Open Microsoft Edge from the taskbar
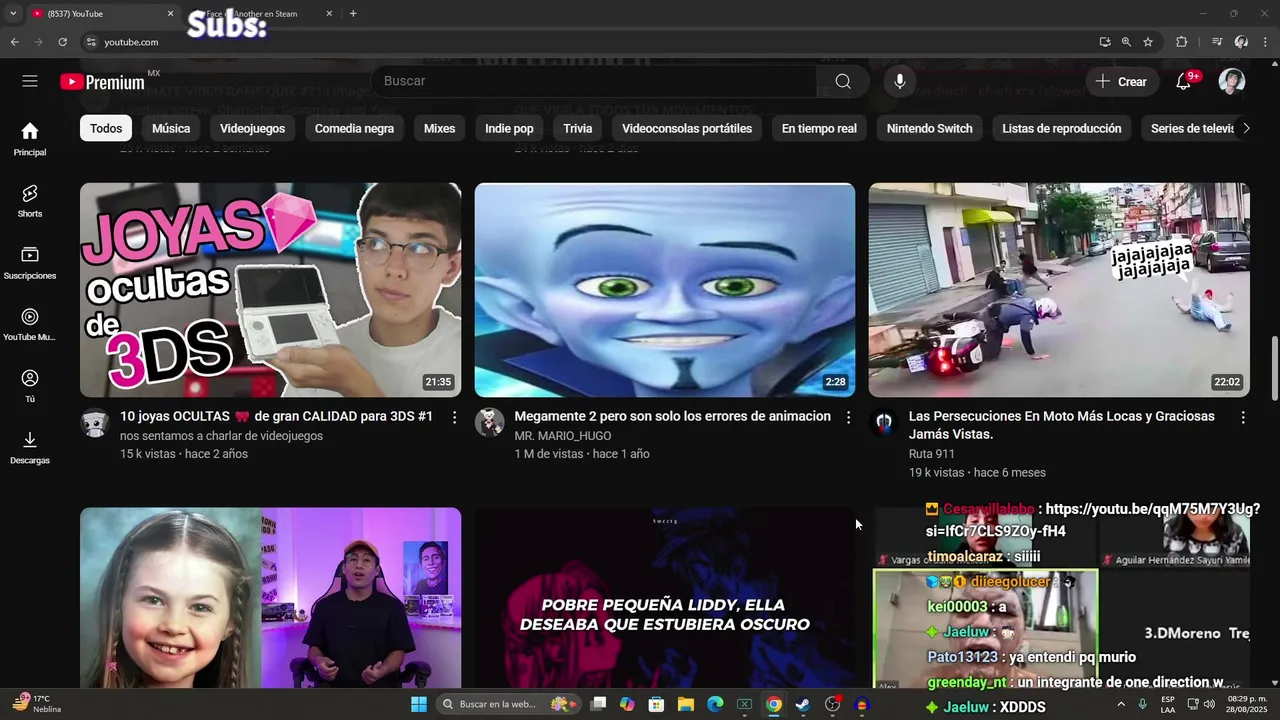1280x720 pixels. [715, 704]
